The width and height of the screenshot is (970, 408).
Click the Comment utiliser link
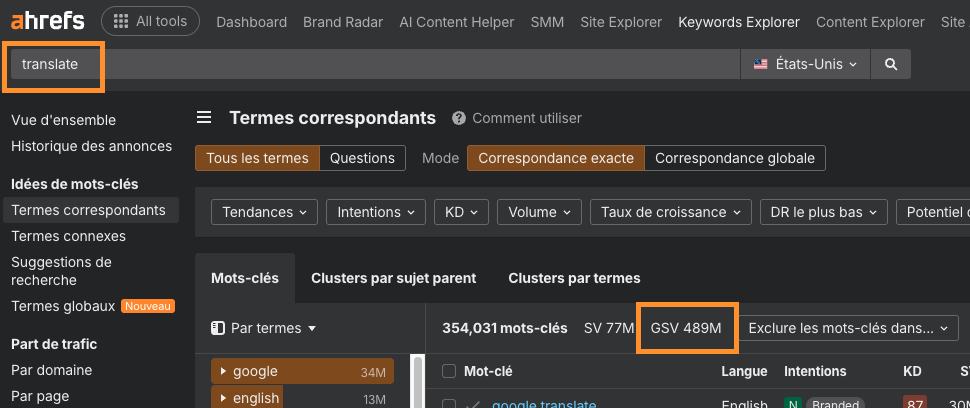[x=527, y=118]
